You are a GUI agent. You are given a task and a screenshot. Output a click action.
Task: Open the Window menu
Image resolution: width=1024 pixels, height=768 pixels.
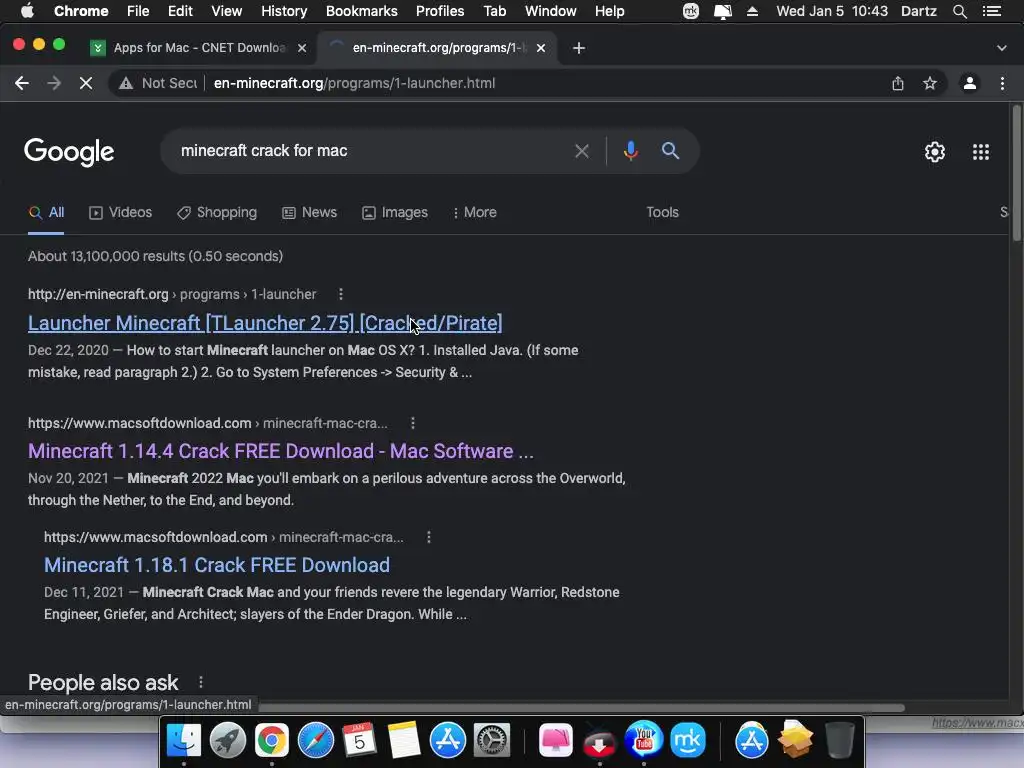[551, 11]
